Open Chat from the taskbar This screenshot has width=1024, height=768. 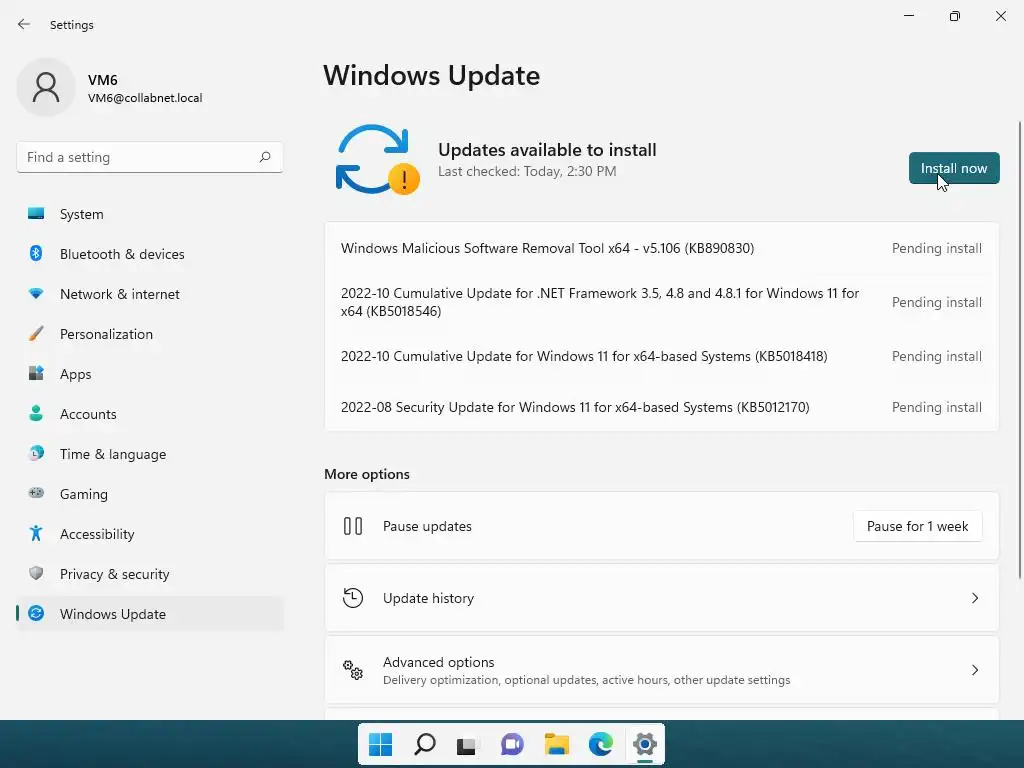click(x=512, y=744)
